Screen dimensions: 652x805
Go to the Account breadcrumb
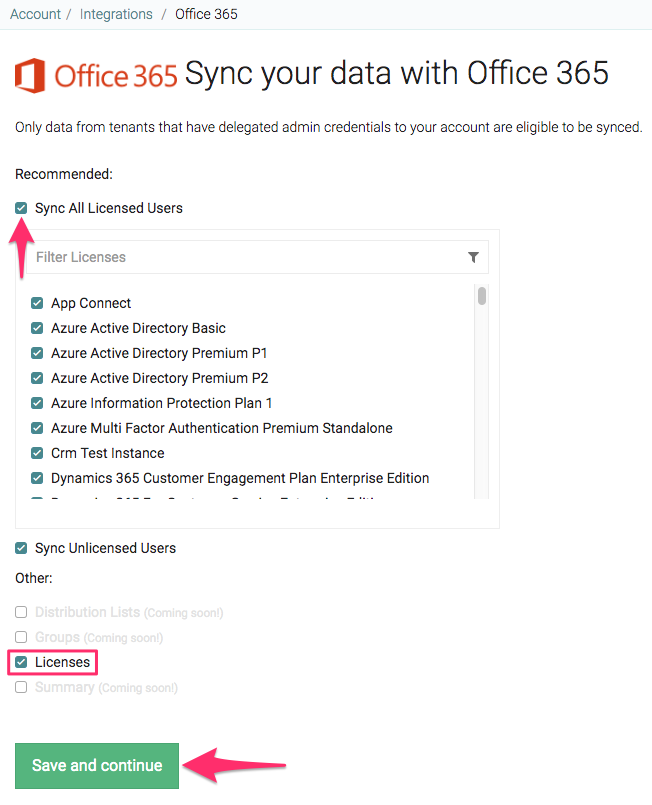click(36, 14)
